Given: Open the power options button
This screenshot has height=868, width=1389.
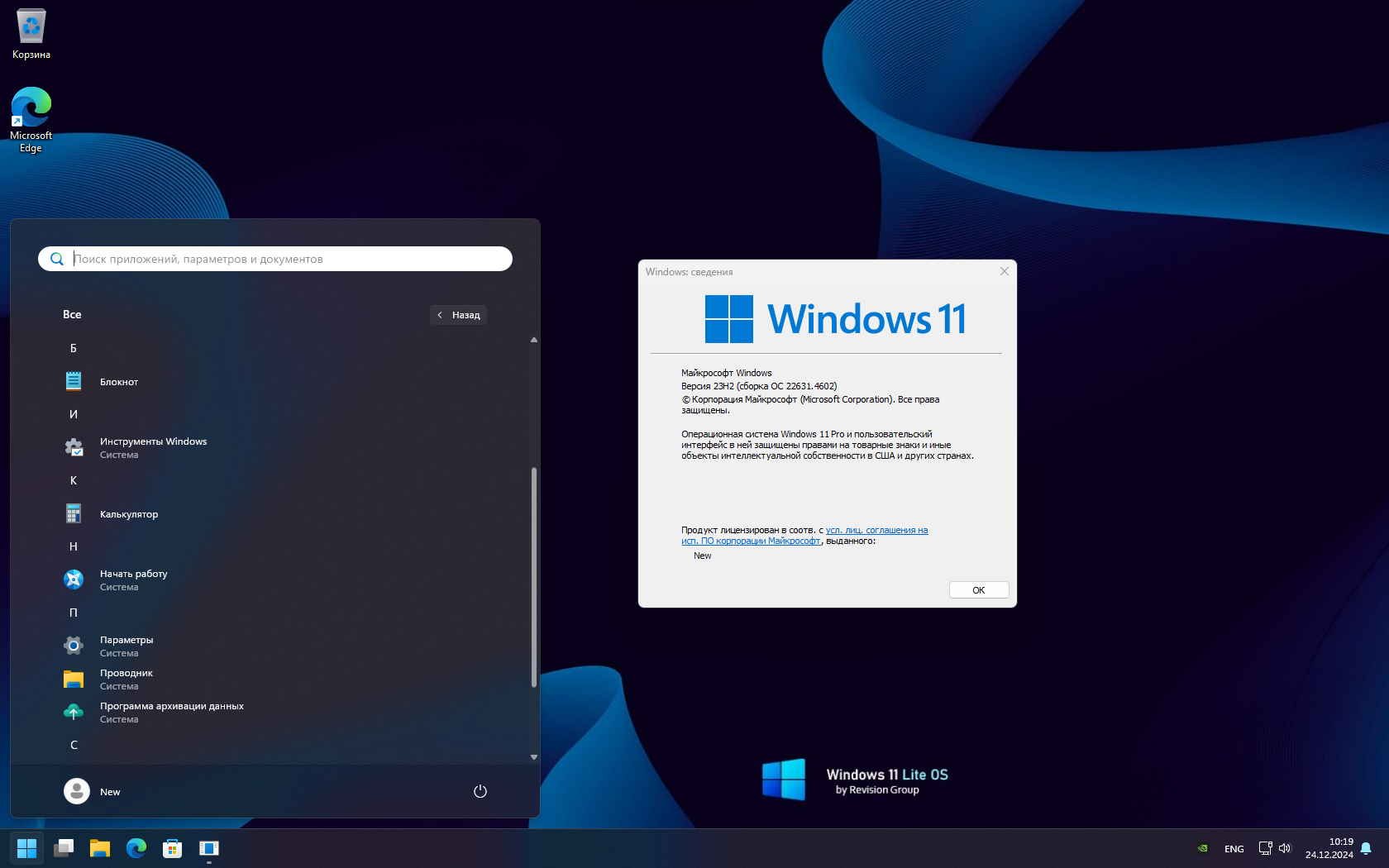Looking at the screenshot, I should (x=480, y=791).
